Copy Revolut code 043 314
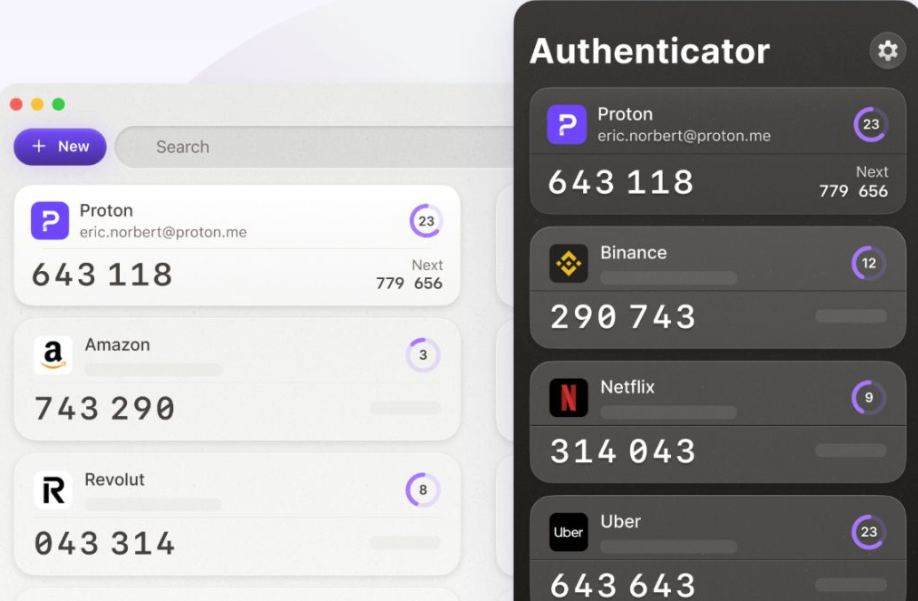Image resolution: width=918 pixels, height=601 pixels. (x=105, y=543)
